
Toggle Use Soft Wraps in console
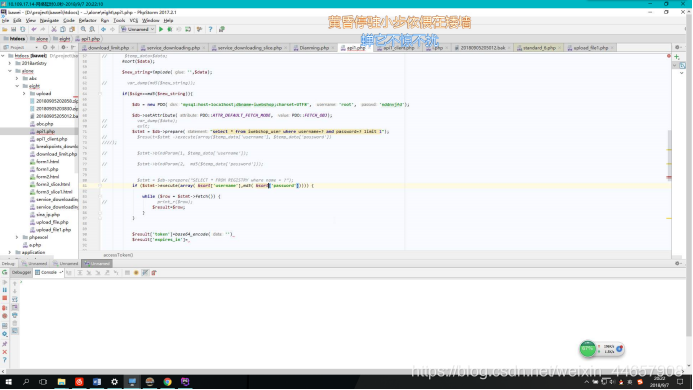[15, 299]
